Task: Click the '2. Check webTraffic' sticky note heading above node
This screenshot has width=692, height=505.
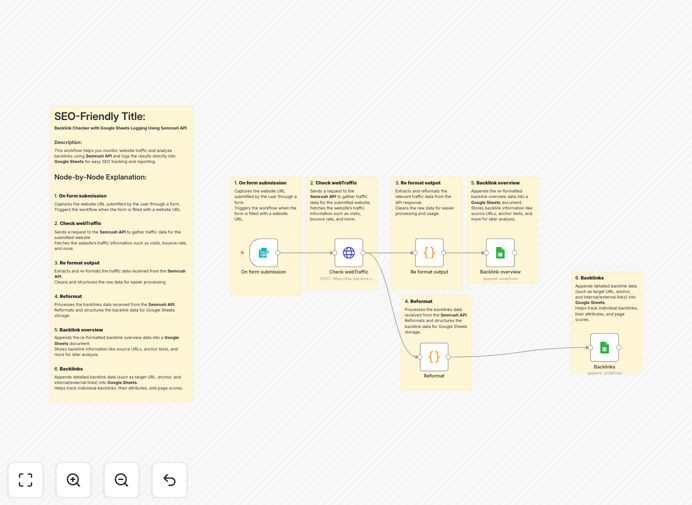Action: pos(334,183)
